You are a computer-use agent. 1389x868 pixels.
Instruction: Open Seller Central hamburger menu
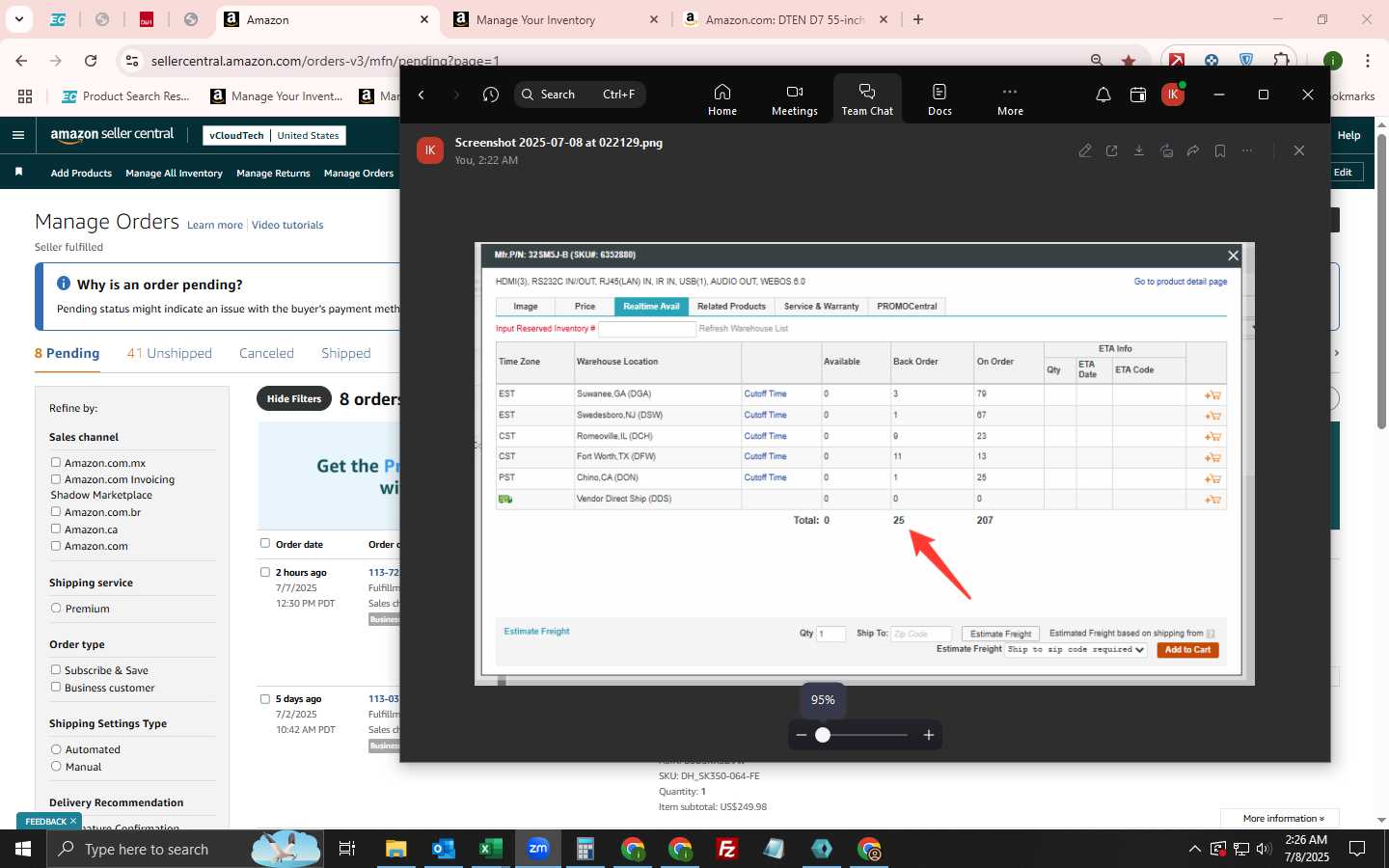point(18,135)
